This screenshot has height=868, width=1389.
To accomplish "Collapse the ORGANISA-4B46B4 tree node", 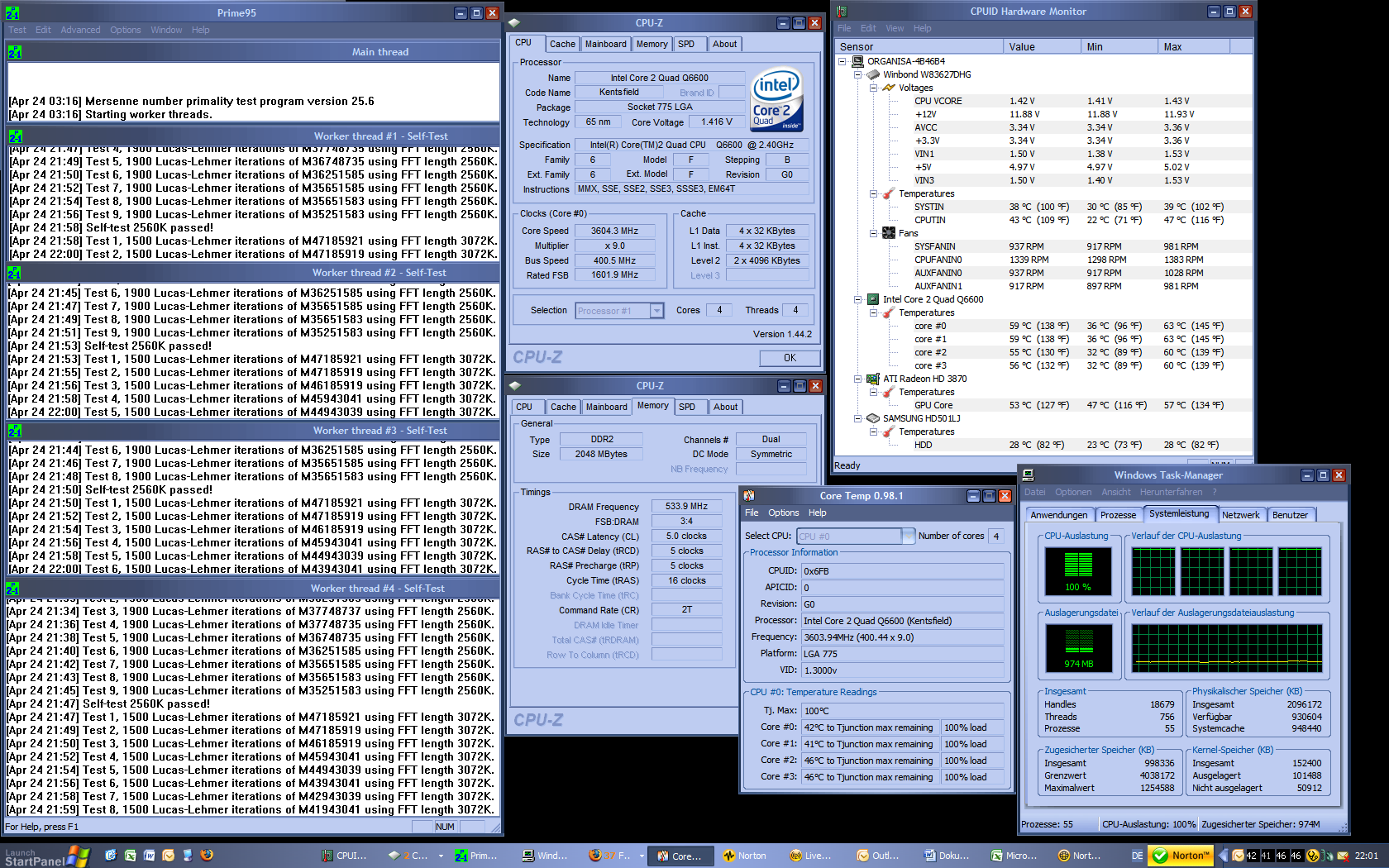I will click(842, 61).
